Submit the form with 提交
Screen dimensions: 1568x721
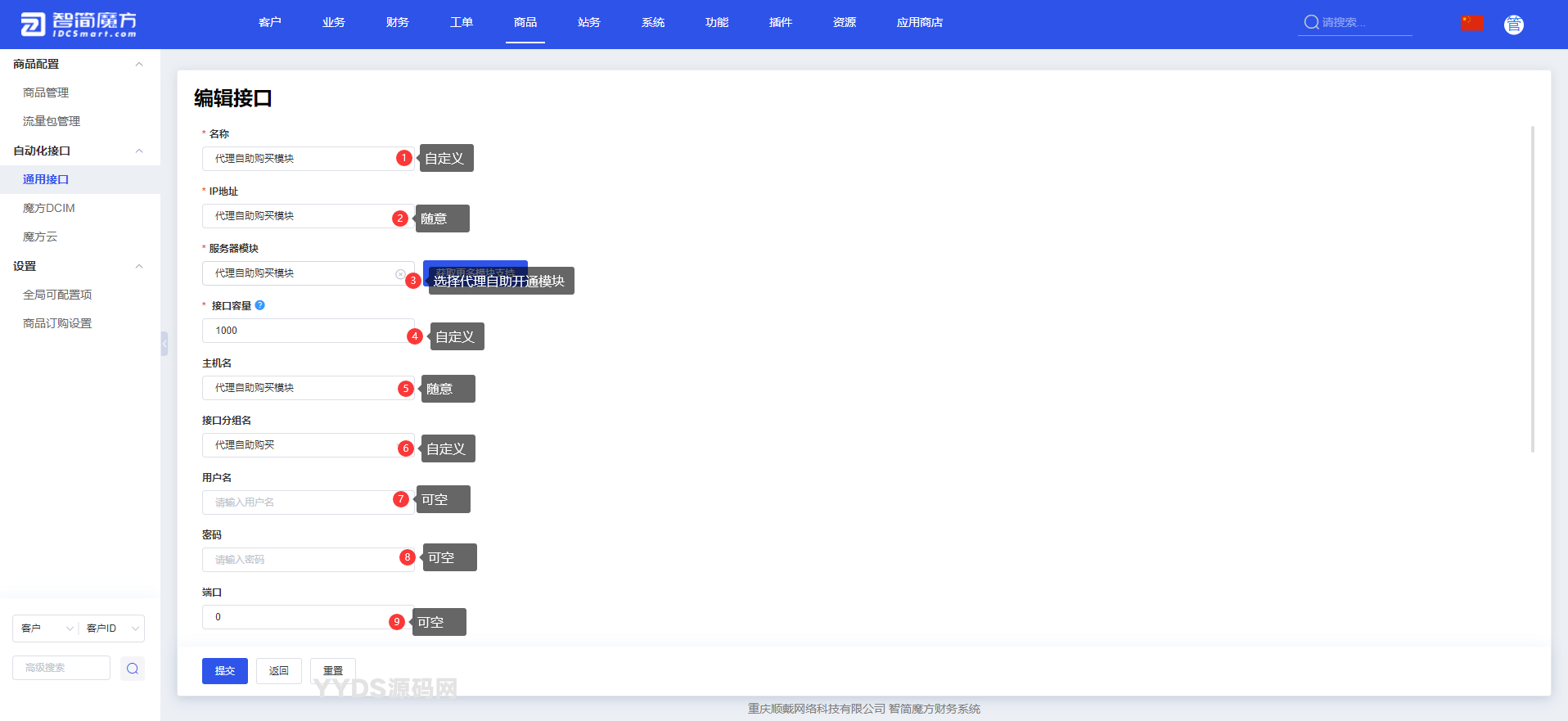point(225,671)
